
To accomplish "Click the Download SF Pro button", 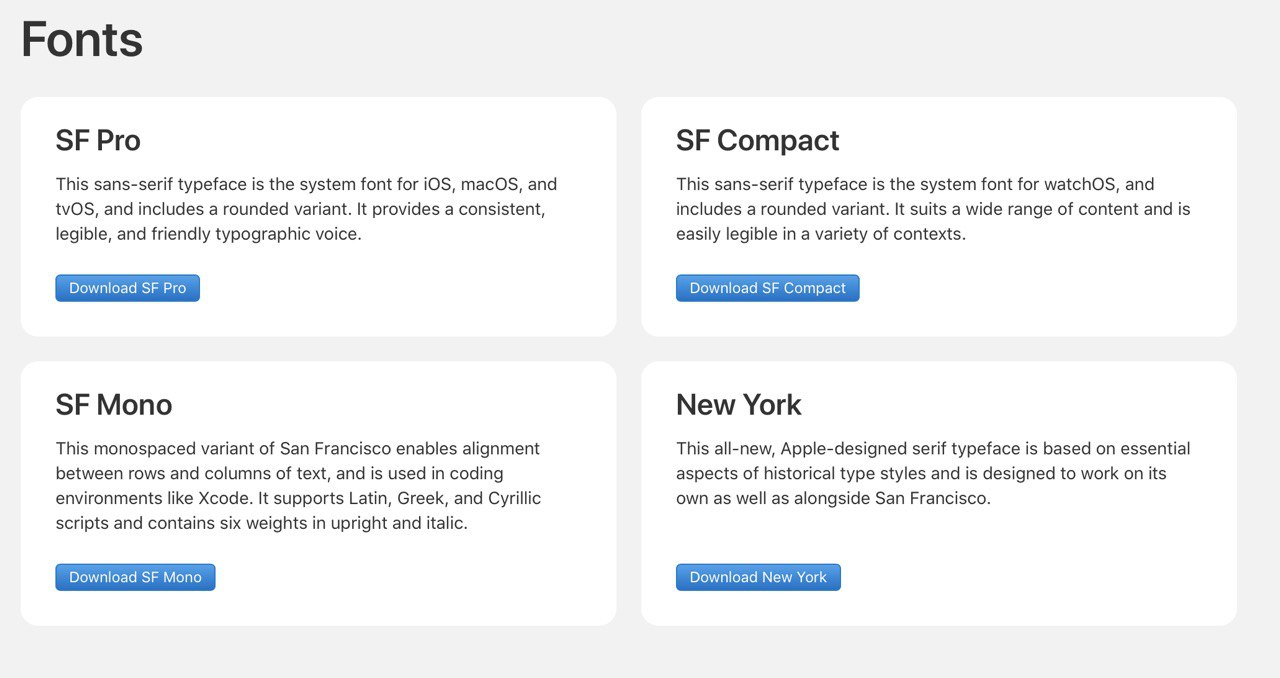I will [x=127, y=288].
